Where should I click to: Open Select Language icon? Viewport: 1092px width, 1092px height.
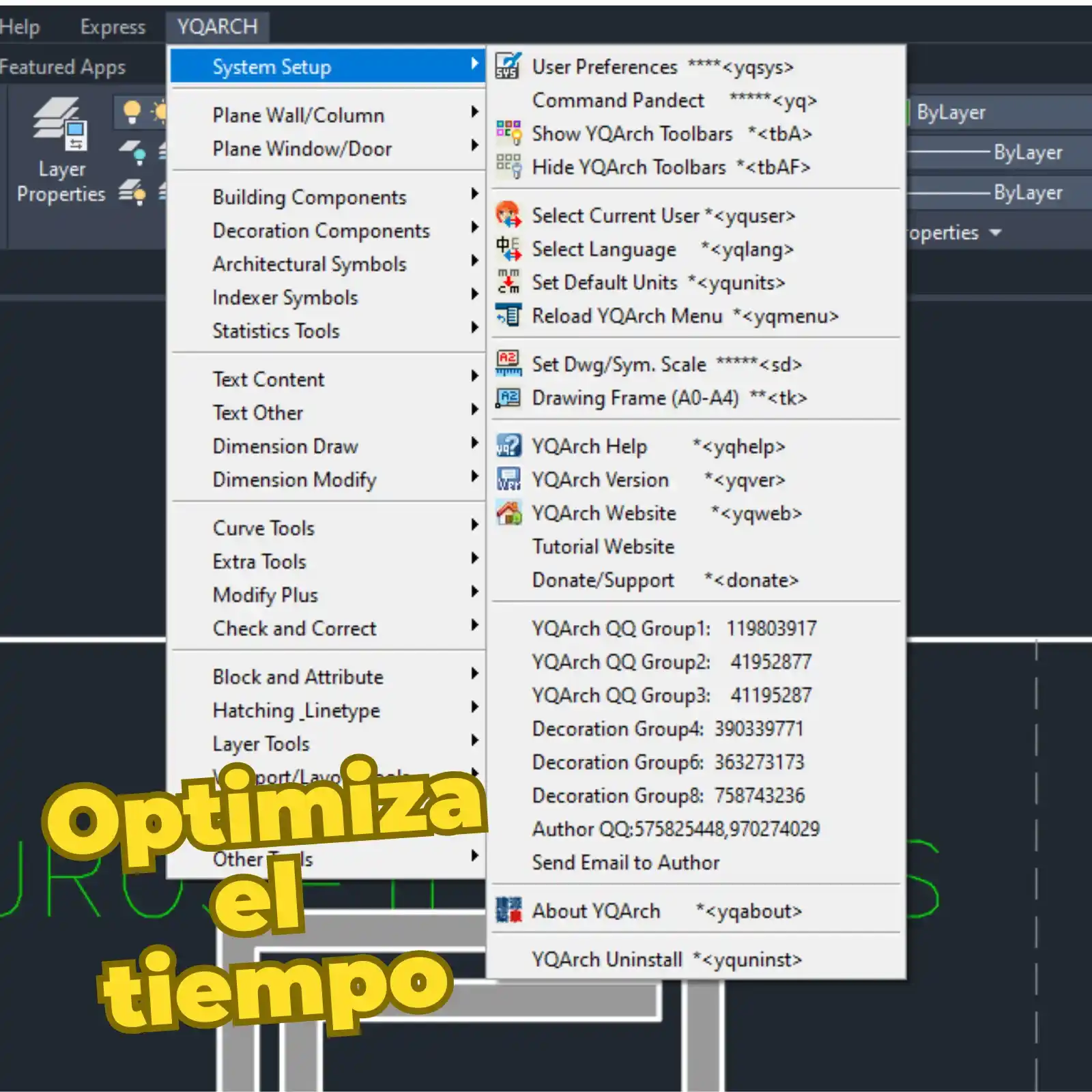coord(508,248)
